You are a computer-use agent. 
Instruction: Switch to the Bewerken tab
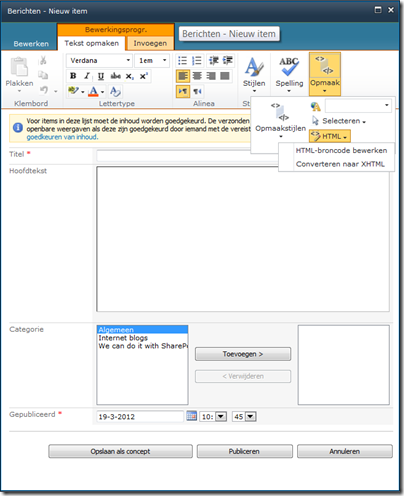pos(31,44)
